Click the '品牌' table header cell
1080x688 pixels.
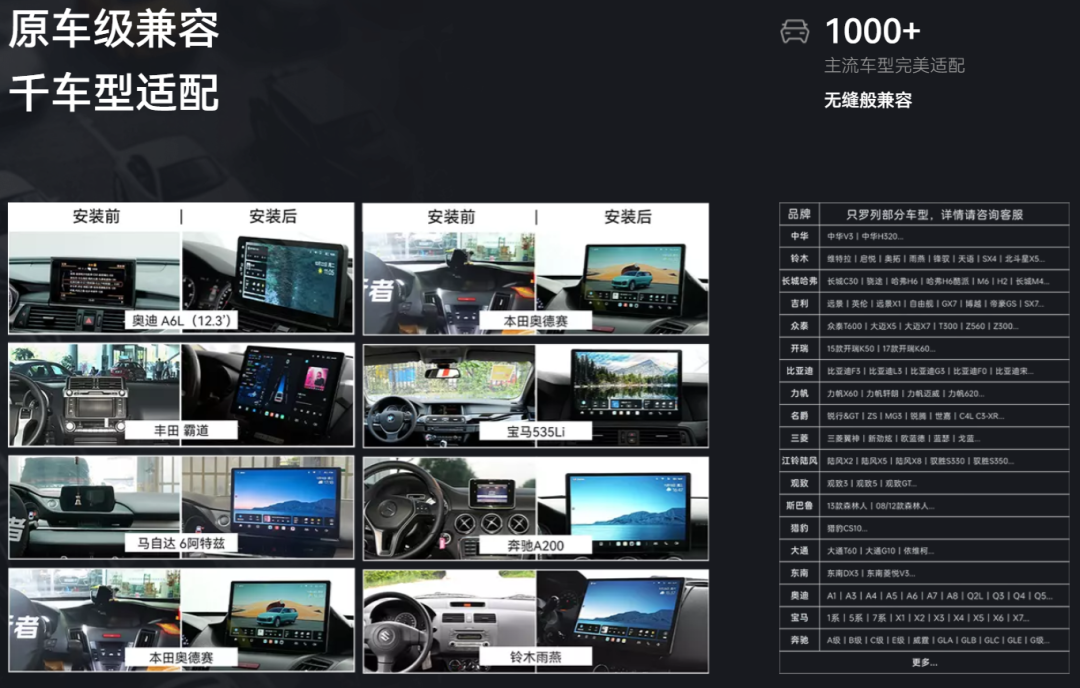click(799, 214)
